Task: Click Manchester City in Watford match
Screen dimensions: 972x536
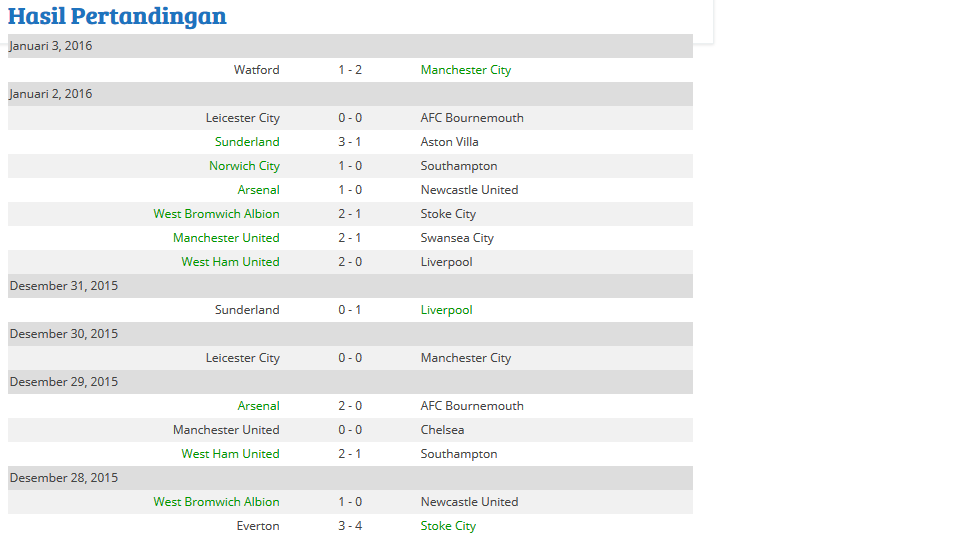Action: tap(466, 70)
